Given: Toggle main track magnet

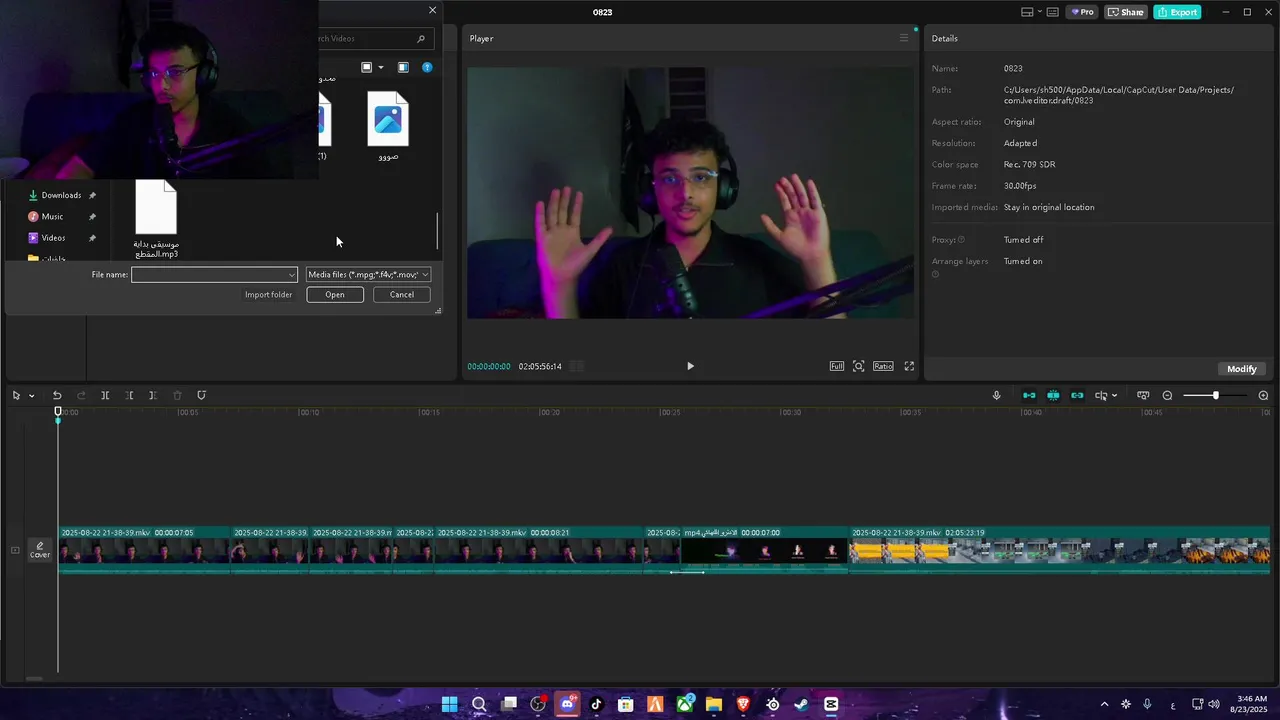Looking at the screenshot, I should click(1029, 396).
